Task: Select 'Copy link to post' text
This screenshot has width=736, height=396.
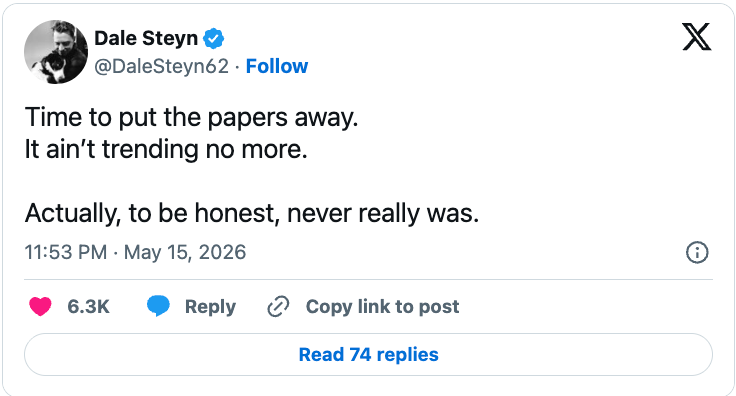Action: [x=383, y=307]
